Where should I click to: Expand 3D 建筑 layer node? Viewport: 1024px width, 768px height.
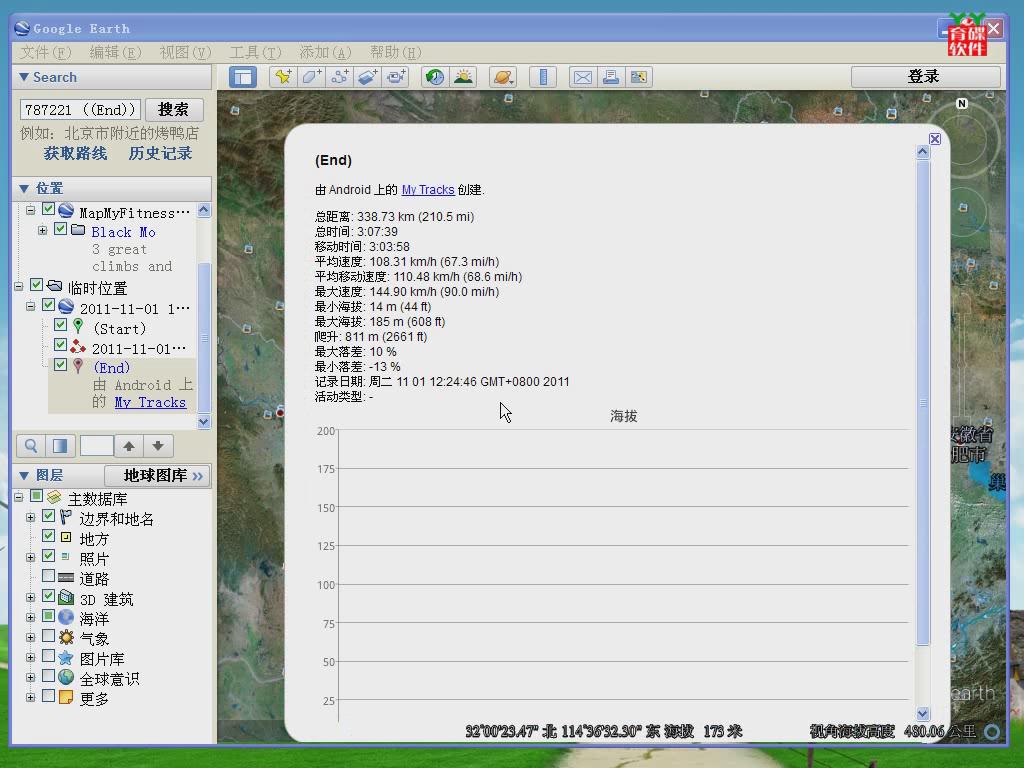click(30, 597)
